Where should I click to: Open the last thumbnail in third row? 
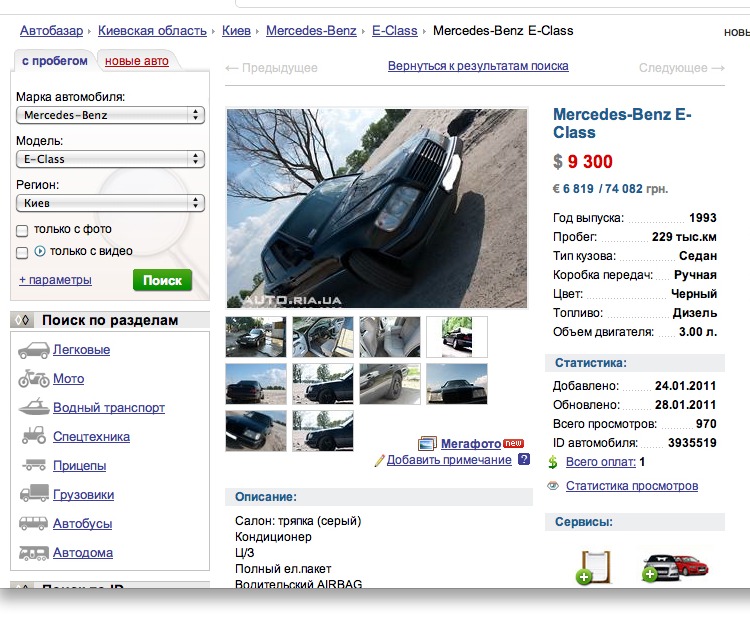coord(323,431)
